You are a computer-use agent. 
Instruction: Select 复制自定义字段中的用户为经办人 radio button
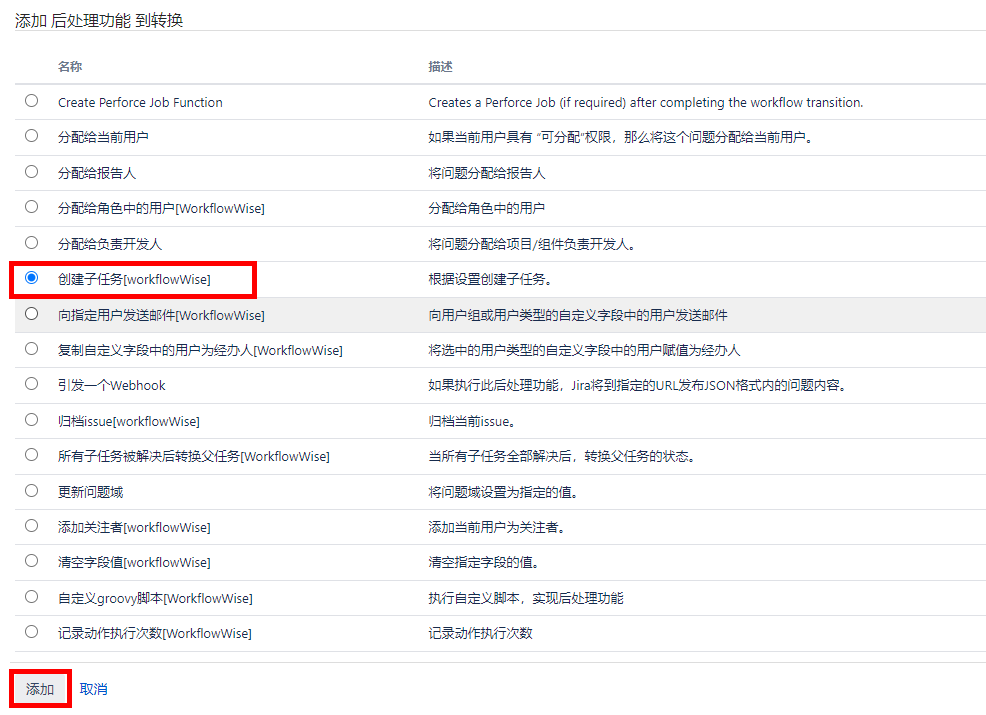(32, 349)
